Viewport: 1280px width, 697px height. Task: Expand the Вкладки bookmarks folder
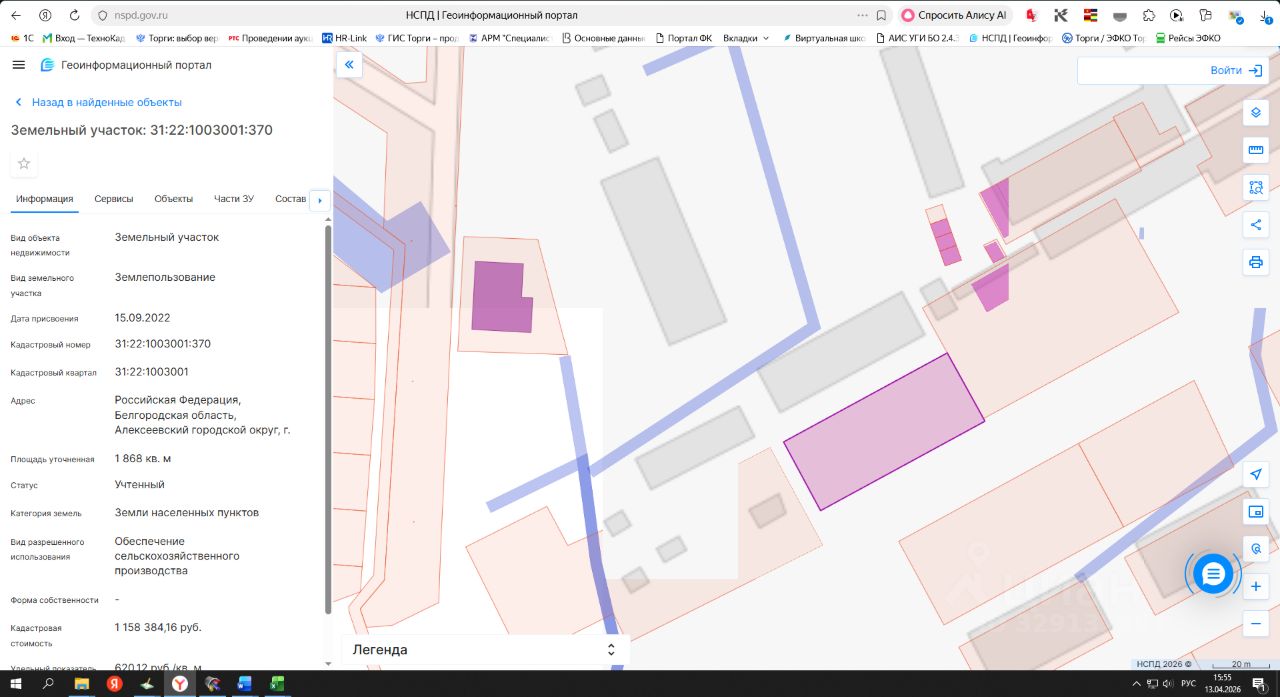pos(746,38)
